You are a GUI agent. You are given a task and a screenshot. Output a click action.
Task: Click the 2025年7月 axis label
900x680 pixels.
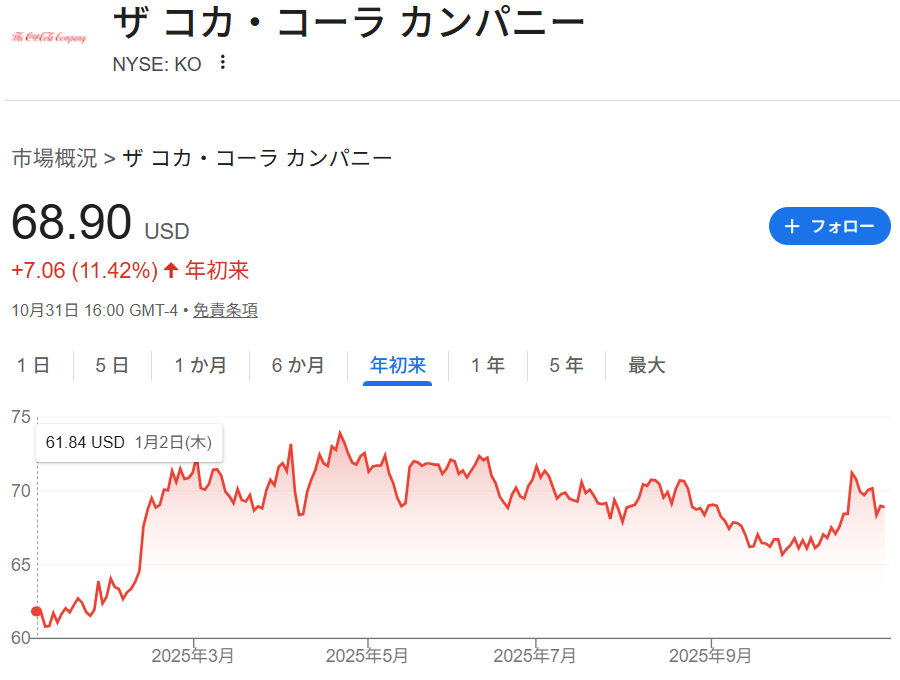(x=535, y=656)
